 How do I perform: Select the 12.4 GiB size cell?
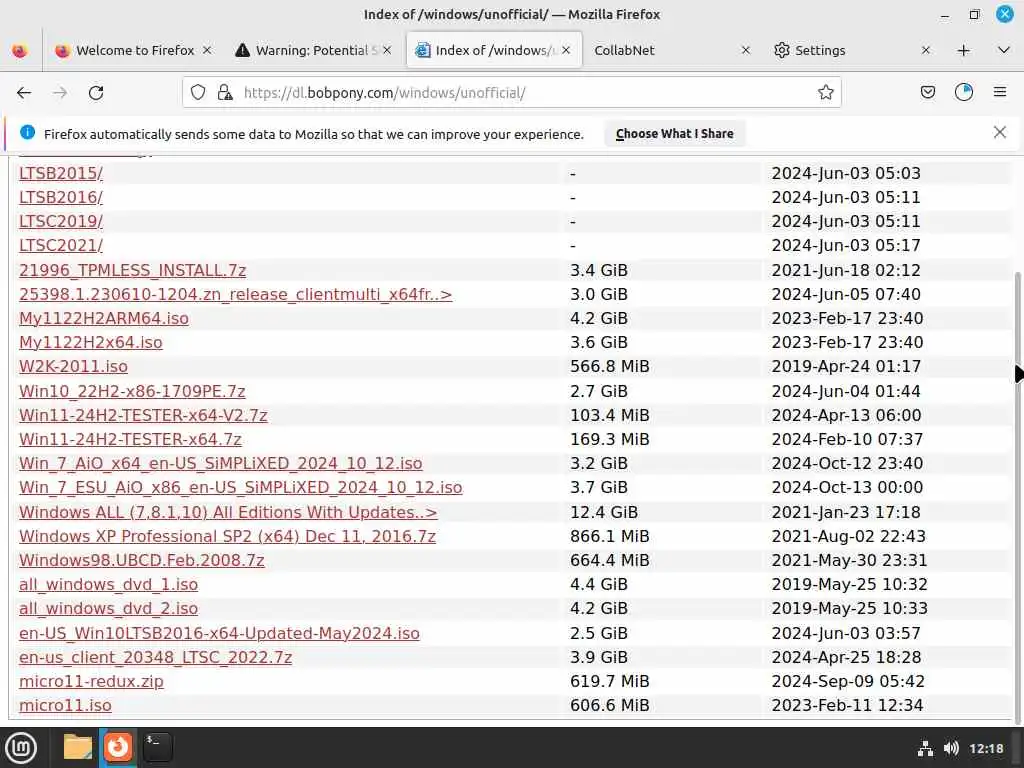603,512
